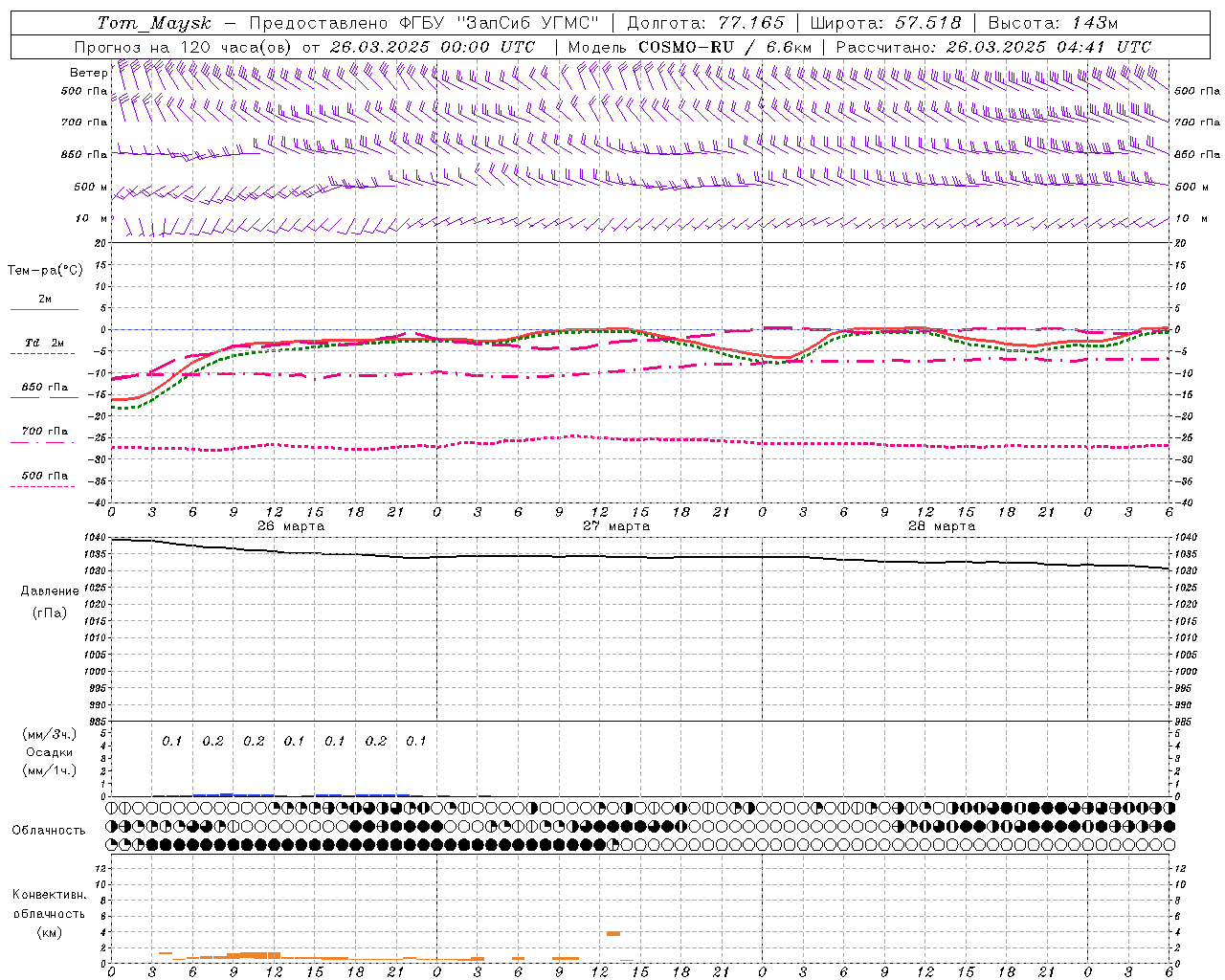Click the longitude value Долгота: 77.165
This screenshot has width=1225, height=980.
pyautogui.click(x=705, y=23)
